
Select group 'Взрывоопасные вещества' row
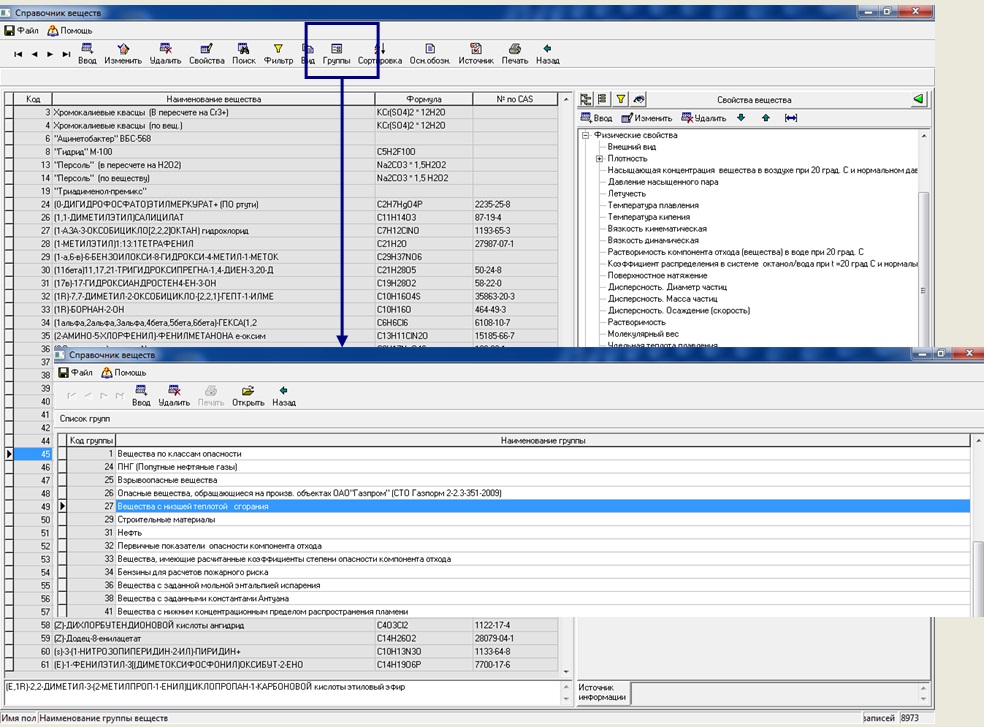(x=159, y=480)
